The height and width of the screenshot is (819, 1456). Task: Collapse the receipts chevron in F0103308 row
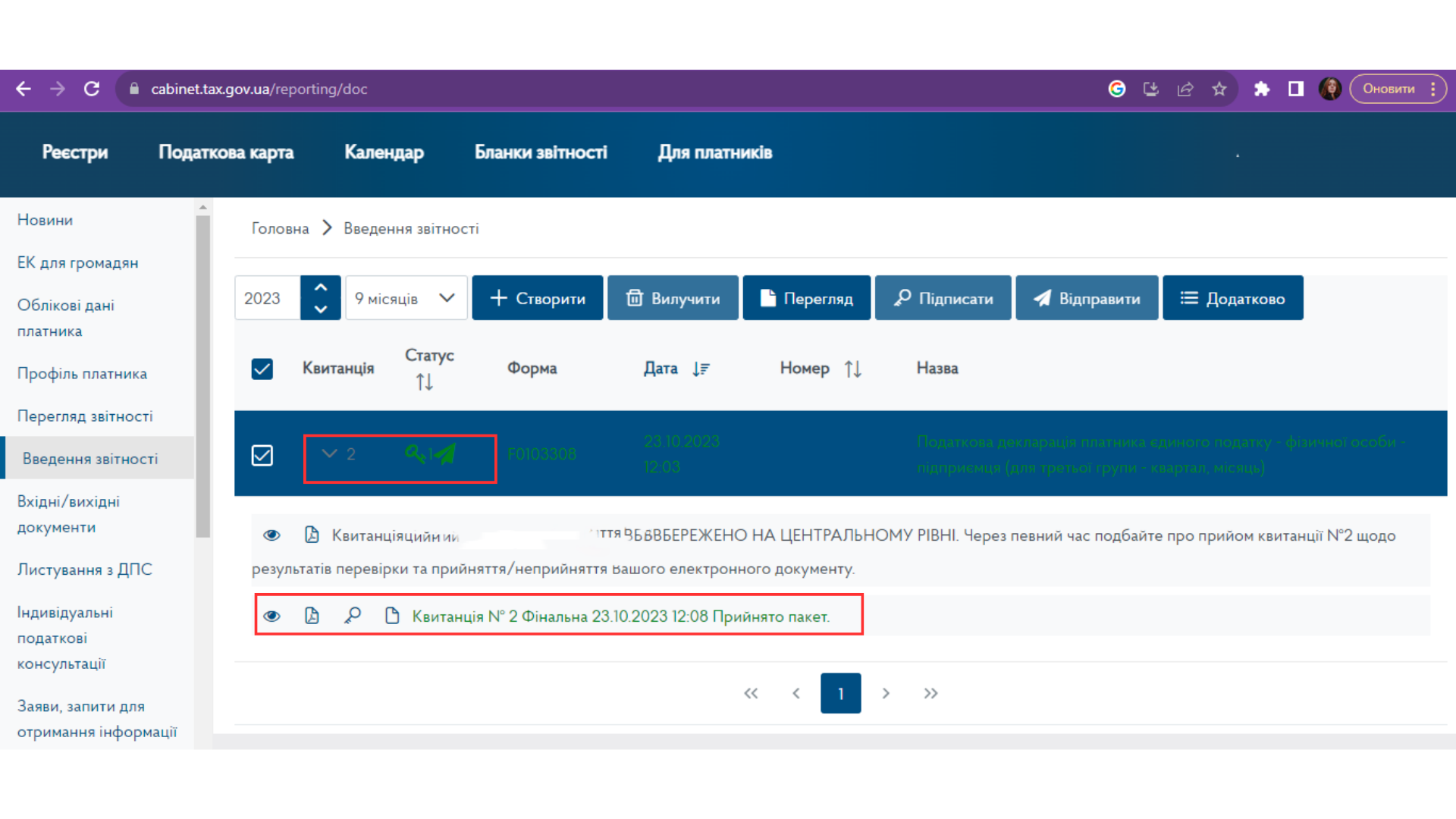[x=329, y=453]
